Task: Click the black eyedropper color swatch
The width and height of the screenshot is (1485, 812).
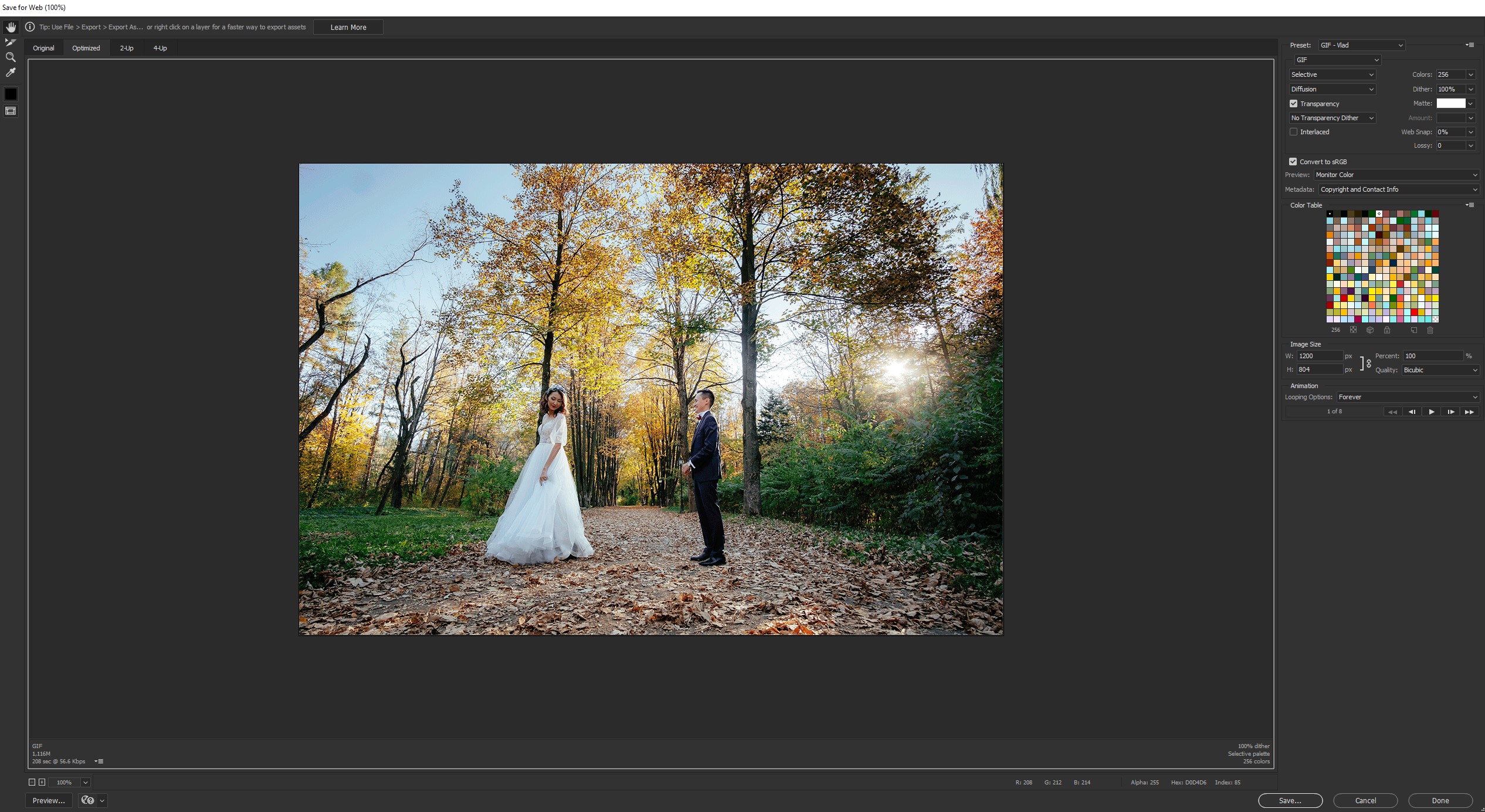Action: click(x=11, y=94)
